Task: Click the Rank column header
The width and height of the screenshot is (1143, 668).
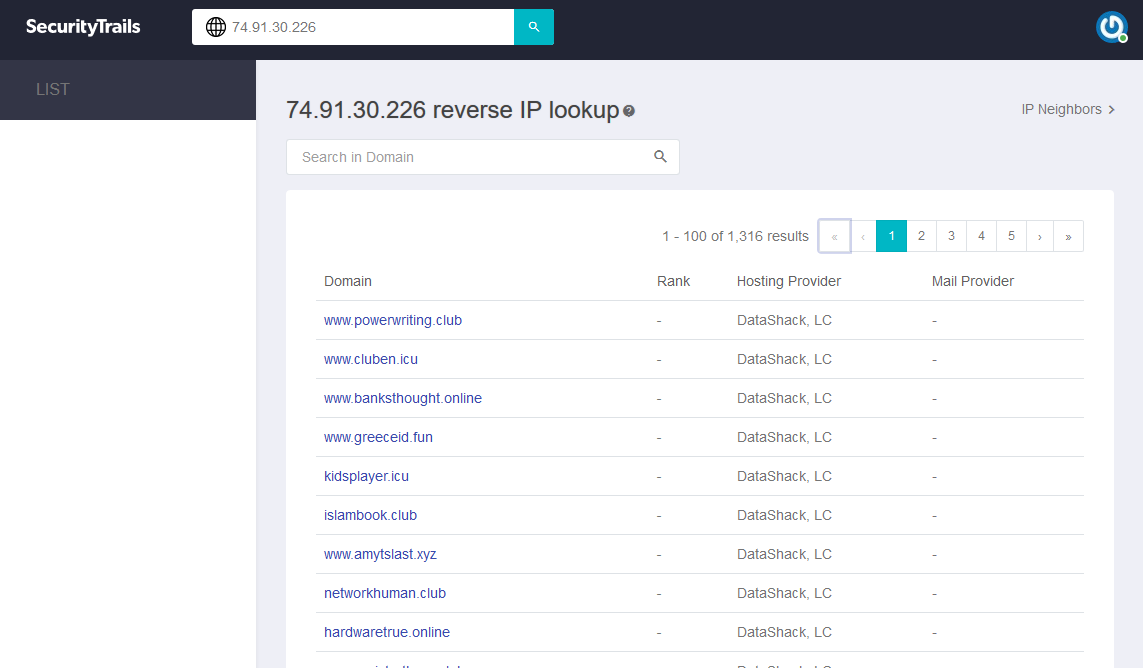Action: (674, 281)
